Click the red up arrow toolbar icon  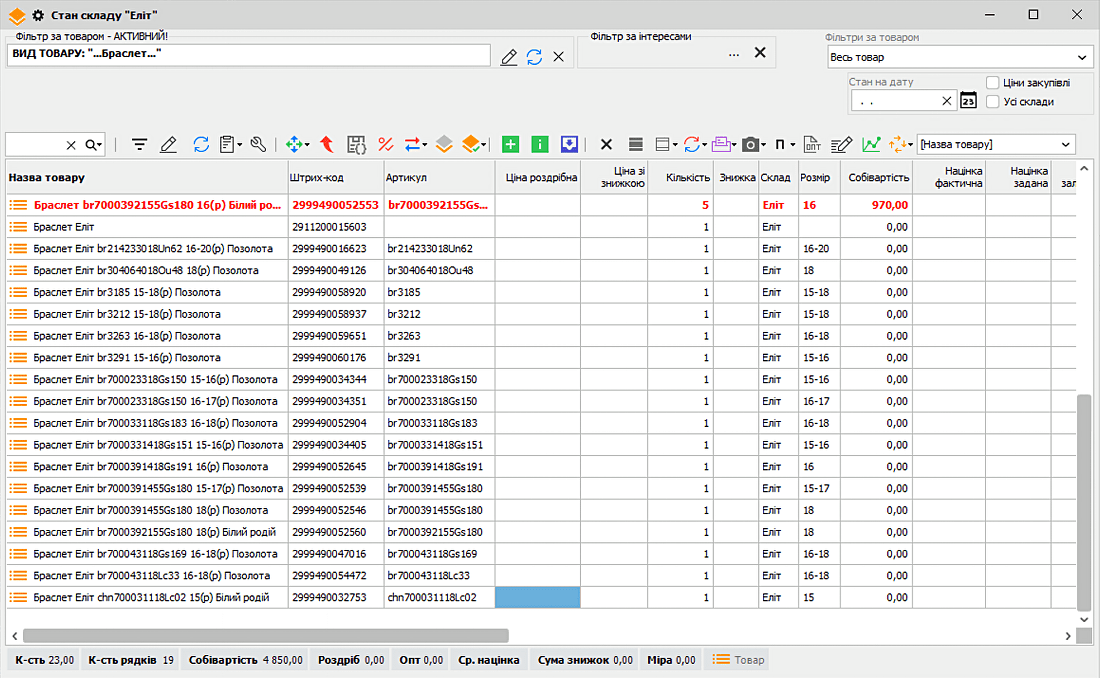pos(326,145)
